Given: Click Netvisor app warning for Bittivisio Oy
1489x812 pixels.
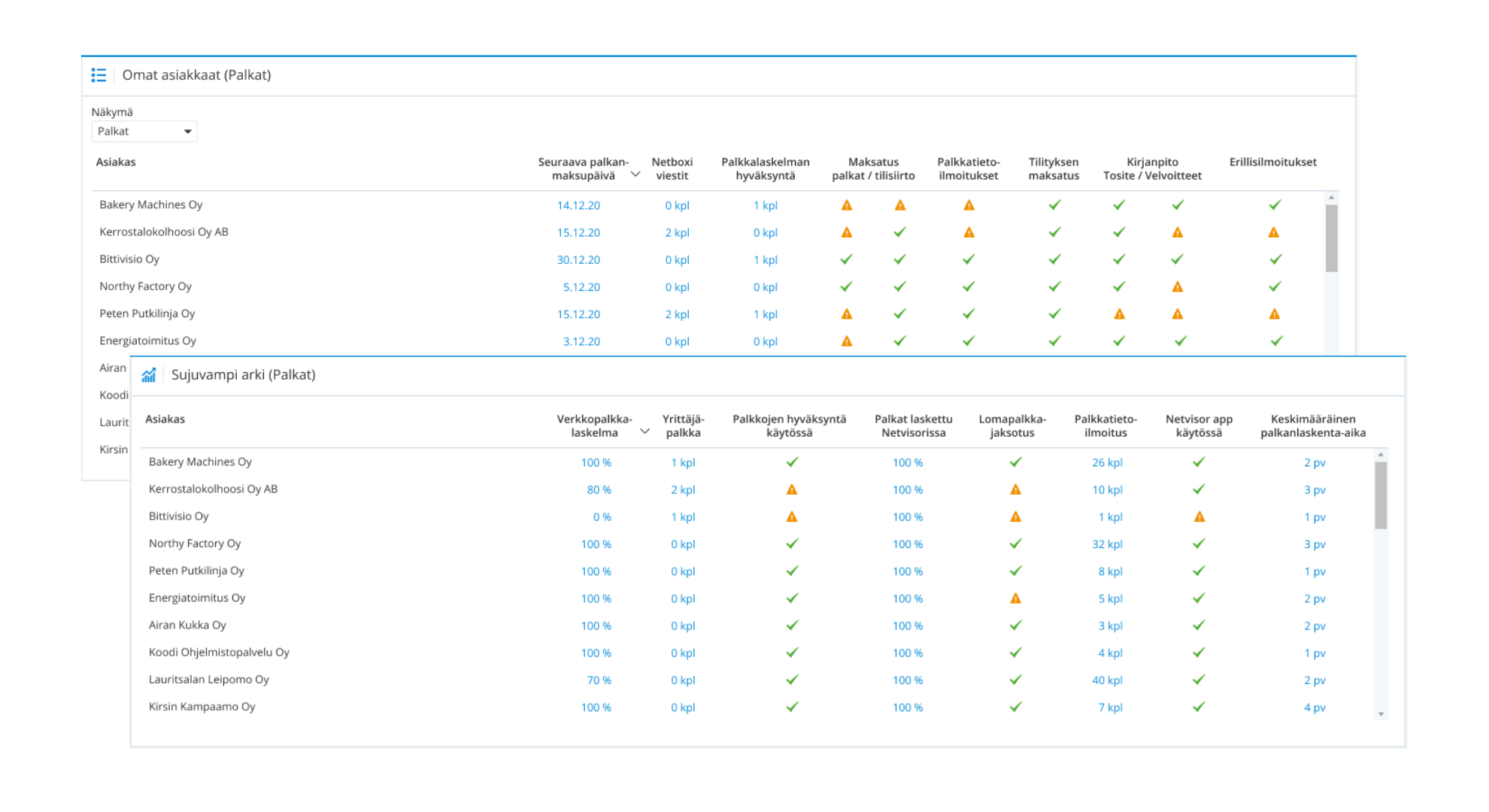Looking at the screenshot, I should 1199,517.
